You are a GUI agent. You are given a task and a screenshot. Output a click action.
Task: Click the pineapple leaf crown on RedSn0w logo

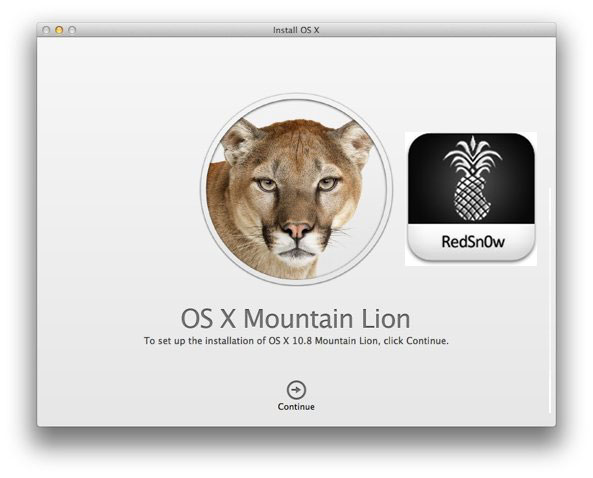pos(472,157)
